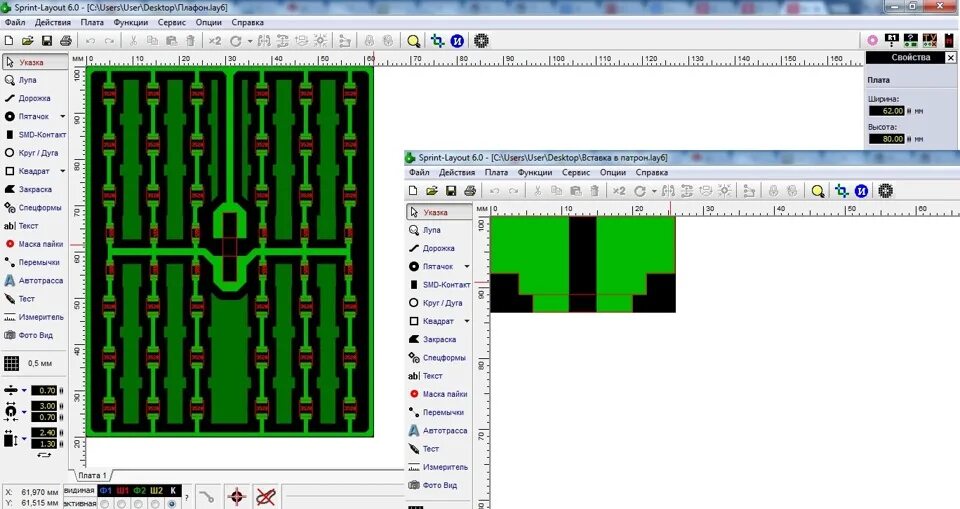Save icon in Вставка в патрон window toolbar

[x=451, y=191]
